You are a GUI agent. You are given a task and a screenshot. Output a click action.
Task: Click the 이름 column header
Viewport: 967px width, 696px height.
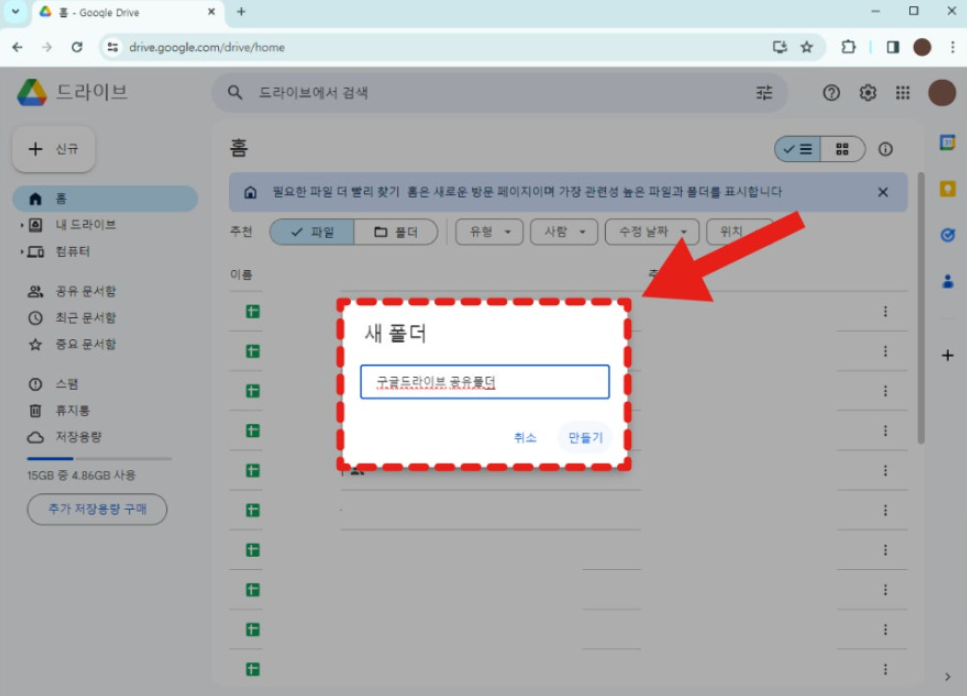241,275
